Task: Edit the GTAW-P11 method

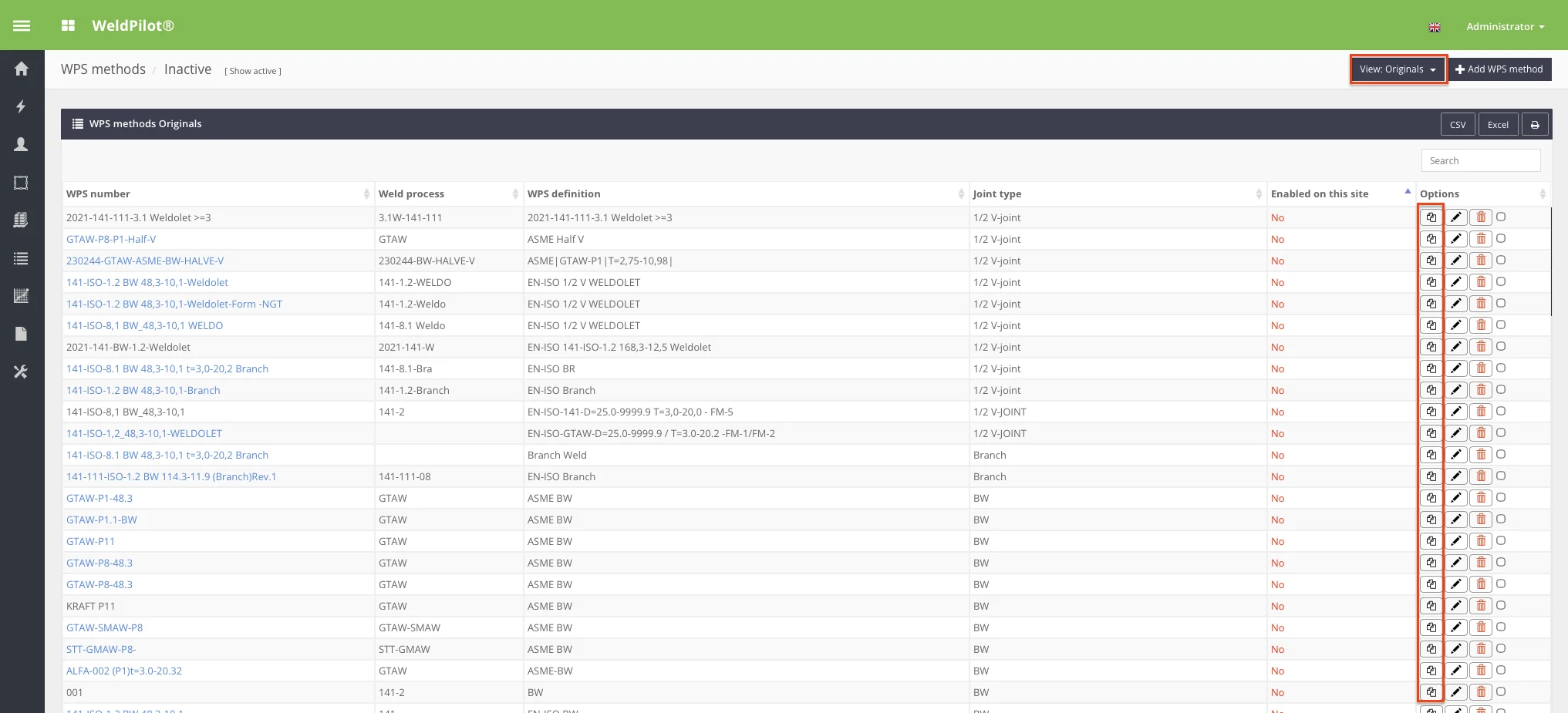Action: click(1456, 541)
